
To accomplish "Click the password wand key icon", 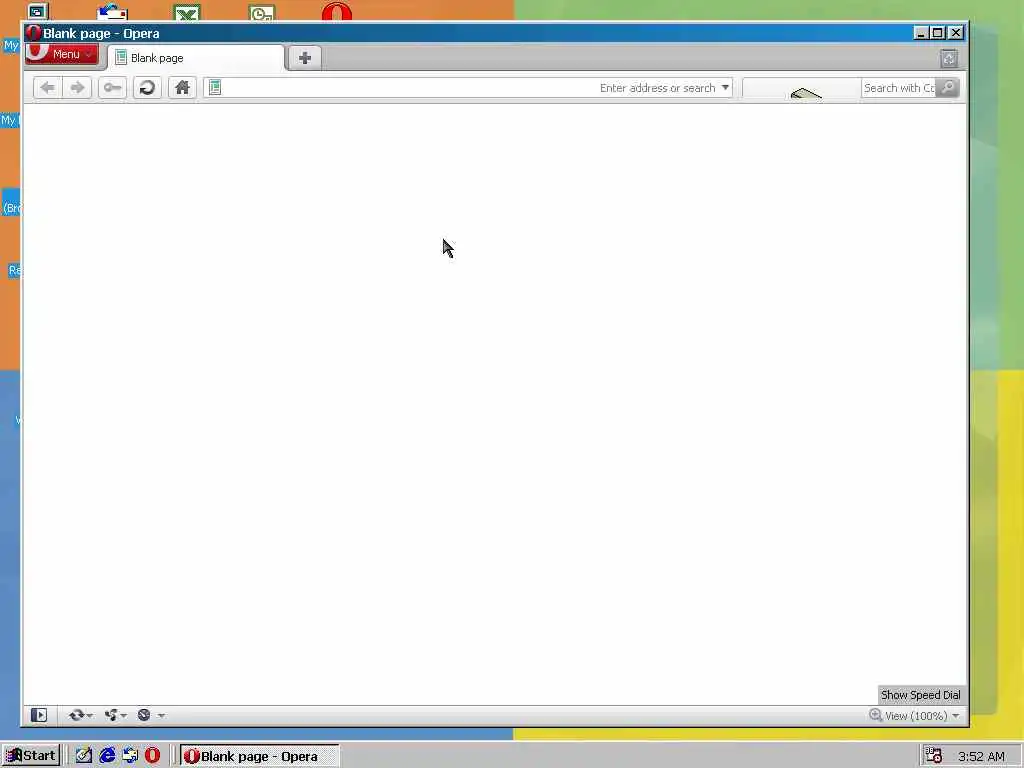I will pos(112,88).
